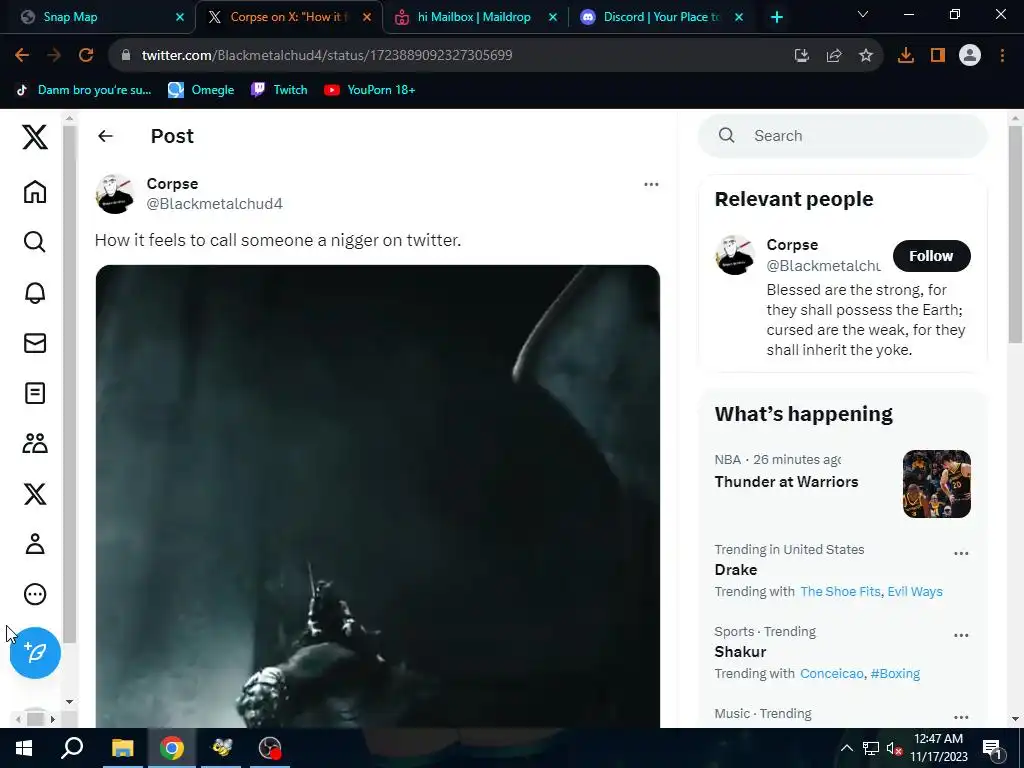Open Communities icon in sidebar
This screenshot has width=1024, height=768.
click(35, 443)
